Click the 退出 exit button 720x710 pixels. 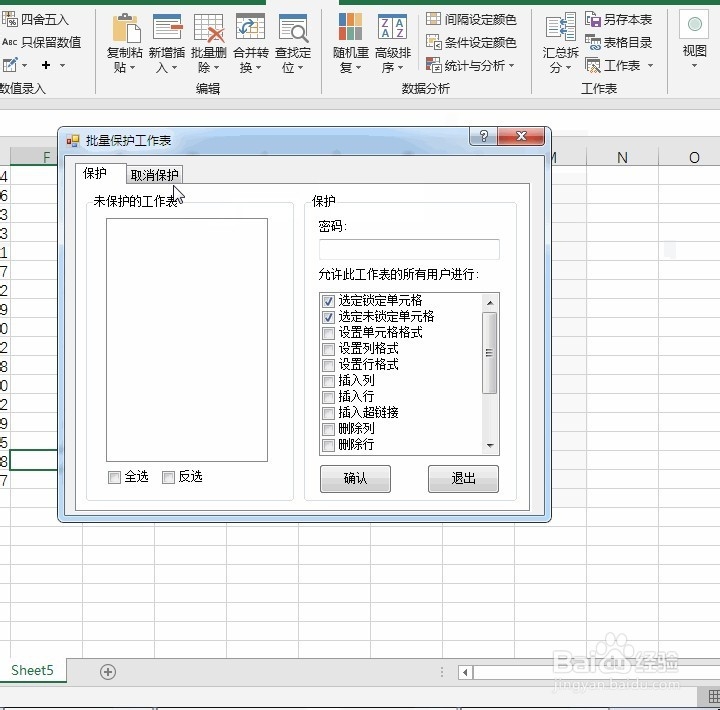(x=463, y=479)
